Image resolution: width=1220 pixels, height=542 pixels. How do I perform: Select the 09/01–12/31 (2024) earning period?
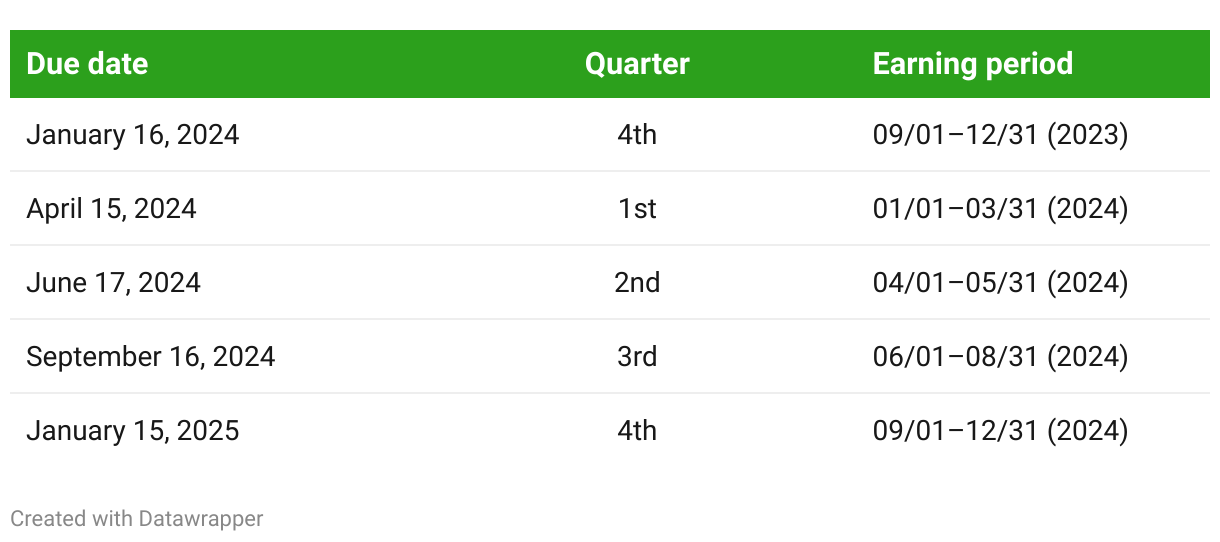coord(1001,430)
